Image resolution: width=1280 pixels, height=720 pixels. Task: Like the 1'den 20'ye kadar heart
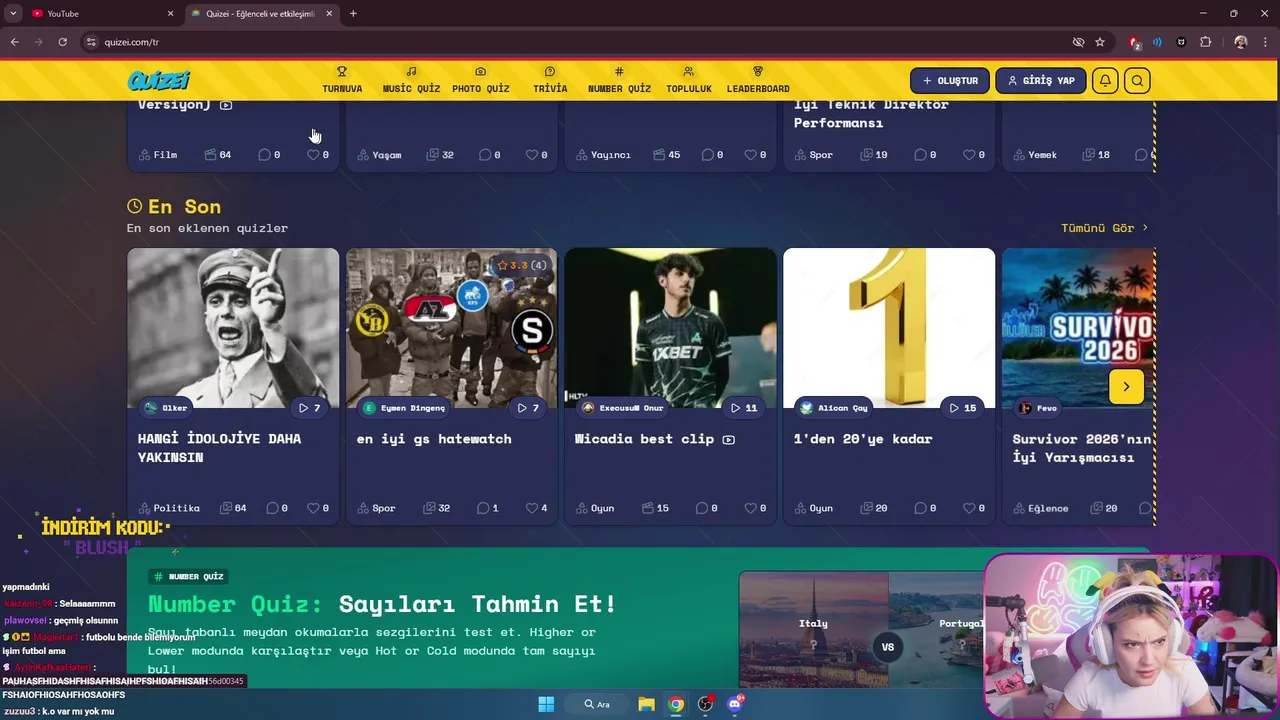[x=974, y=508]
